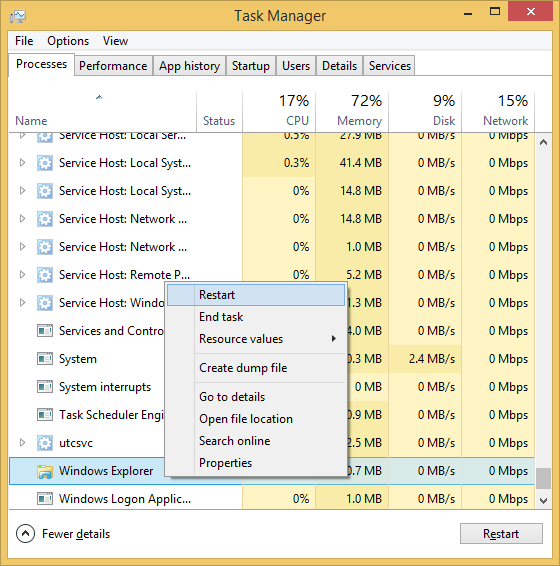
Task: Select Open file location in context menu
Action: point(256,419)
